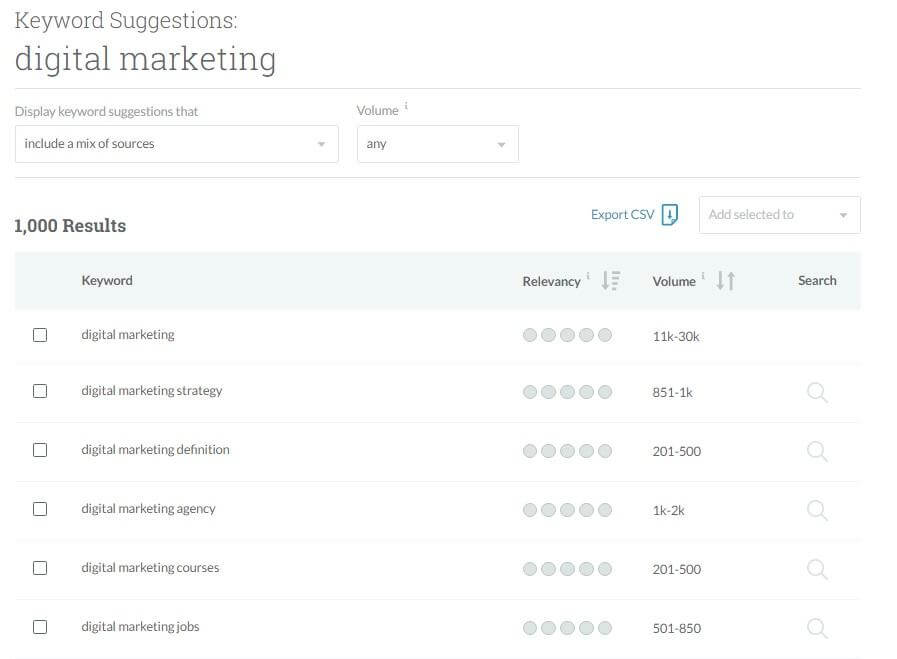The image size is (897, 659).
Task: Click the Relevancy column header text
Action: point(551,281)
